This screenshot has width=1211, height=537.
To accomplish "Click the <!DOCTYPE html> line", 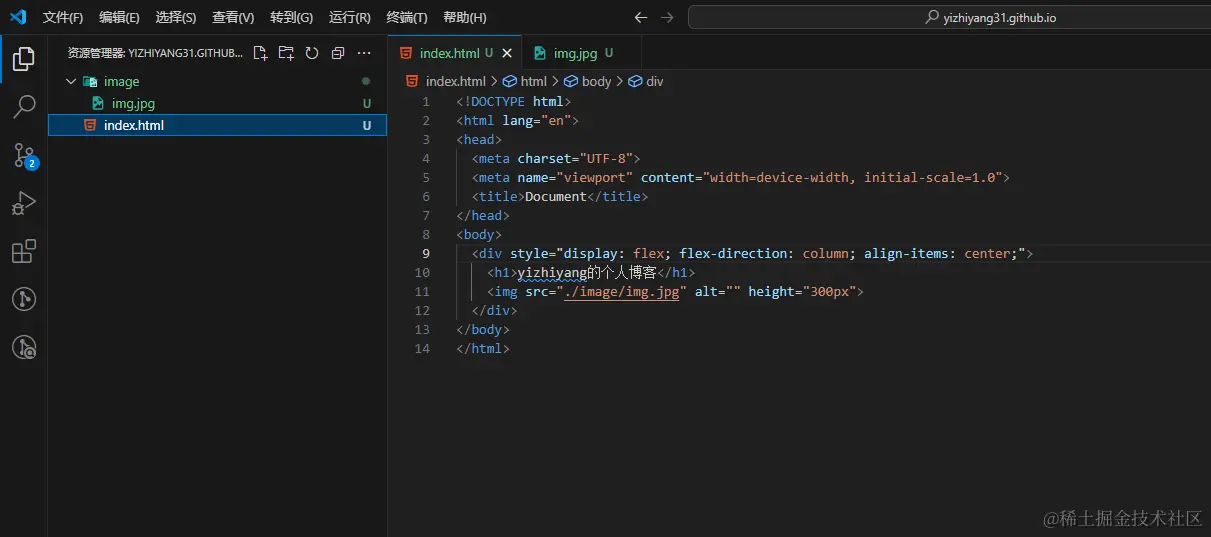I will (x=514, y=101).
